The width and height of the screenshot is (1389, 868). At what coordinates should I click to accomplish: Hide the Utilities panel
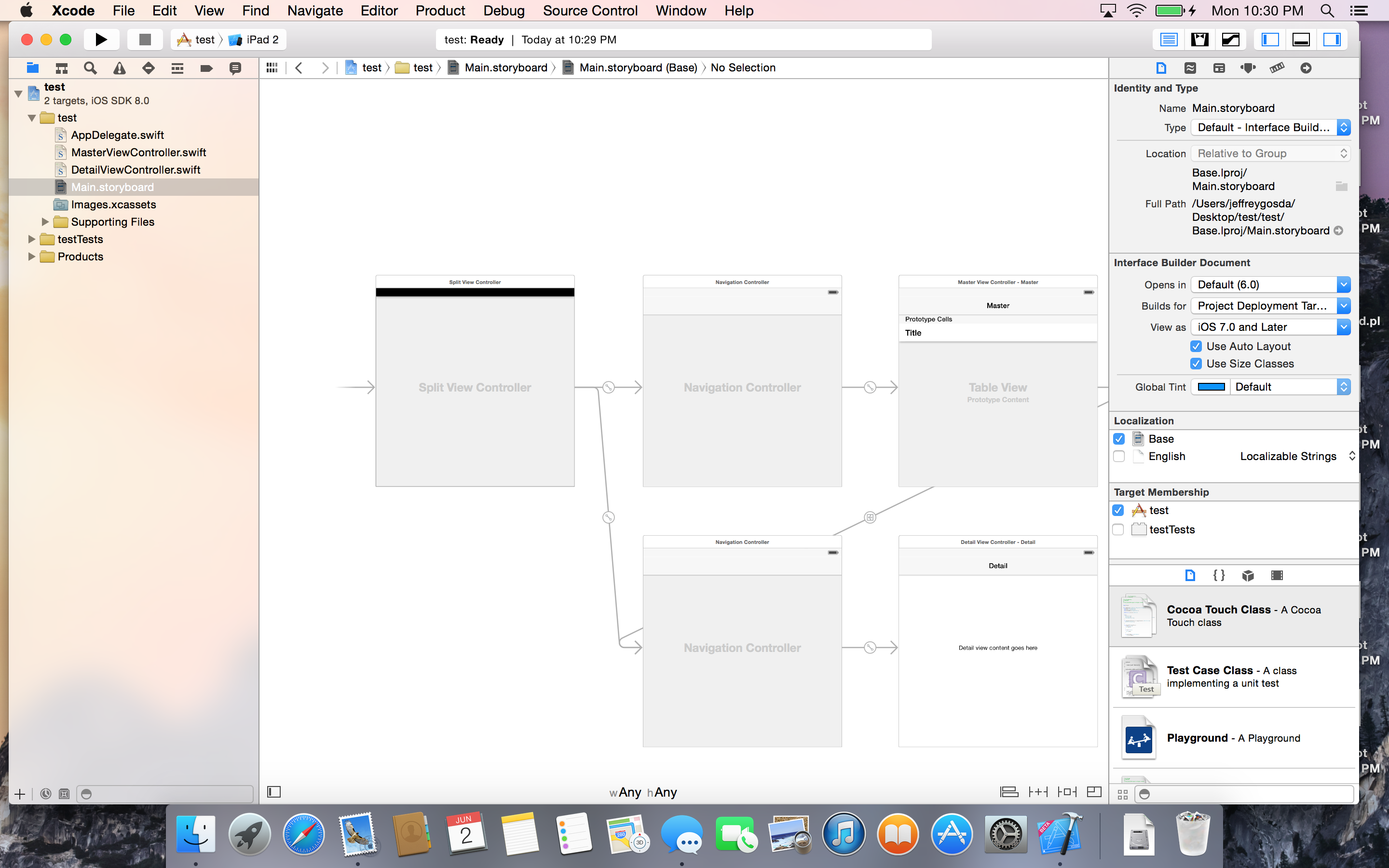(1332, 40)
